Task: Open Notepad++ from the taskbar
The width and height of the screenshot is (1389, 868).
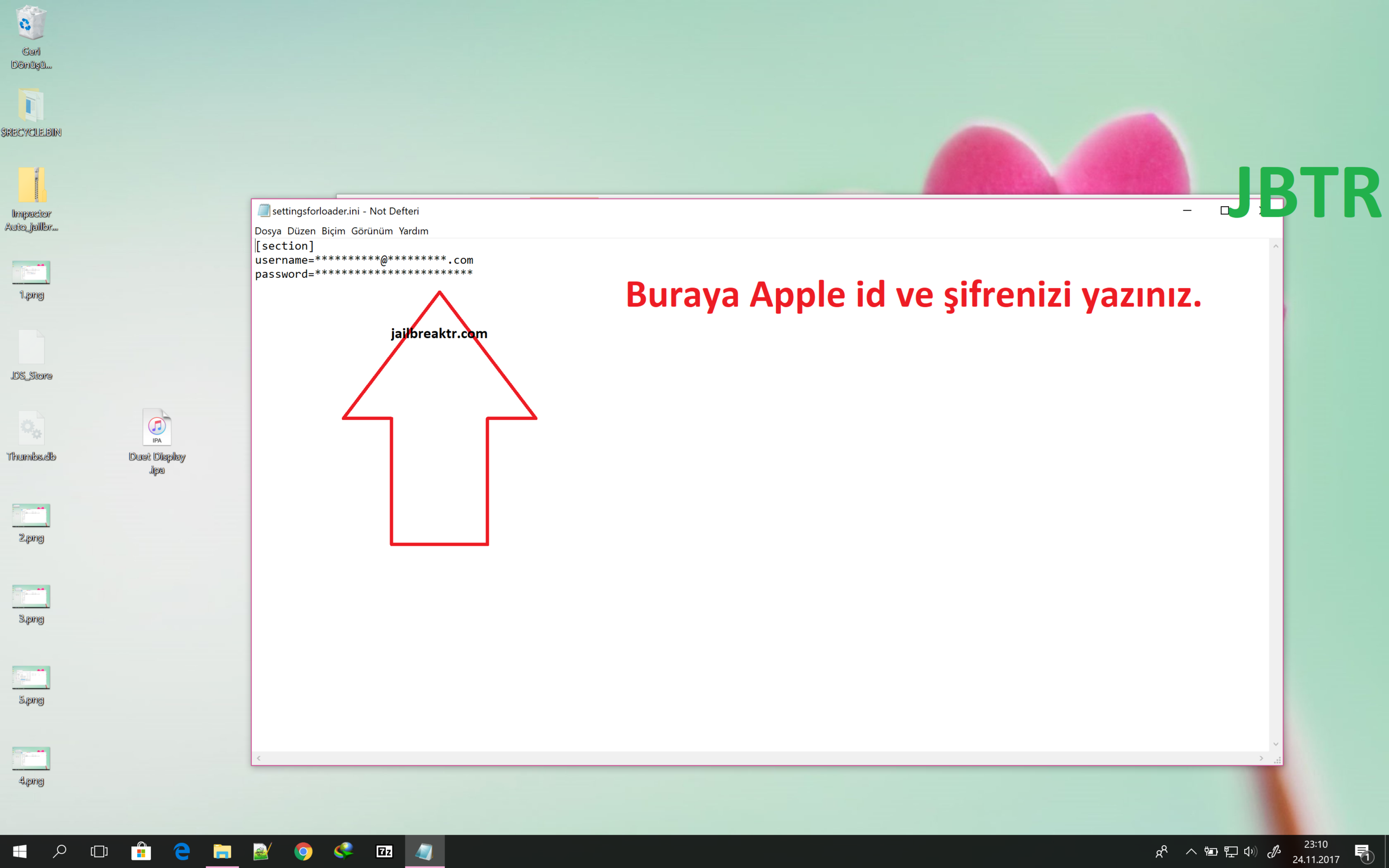Action: pyautogui.click(x=263, y=852)
